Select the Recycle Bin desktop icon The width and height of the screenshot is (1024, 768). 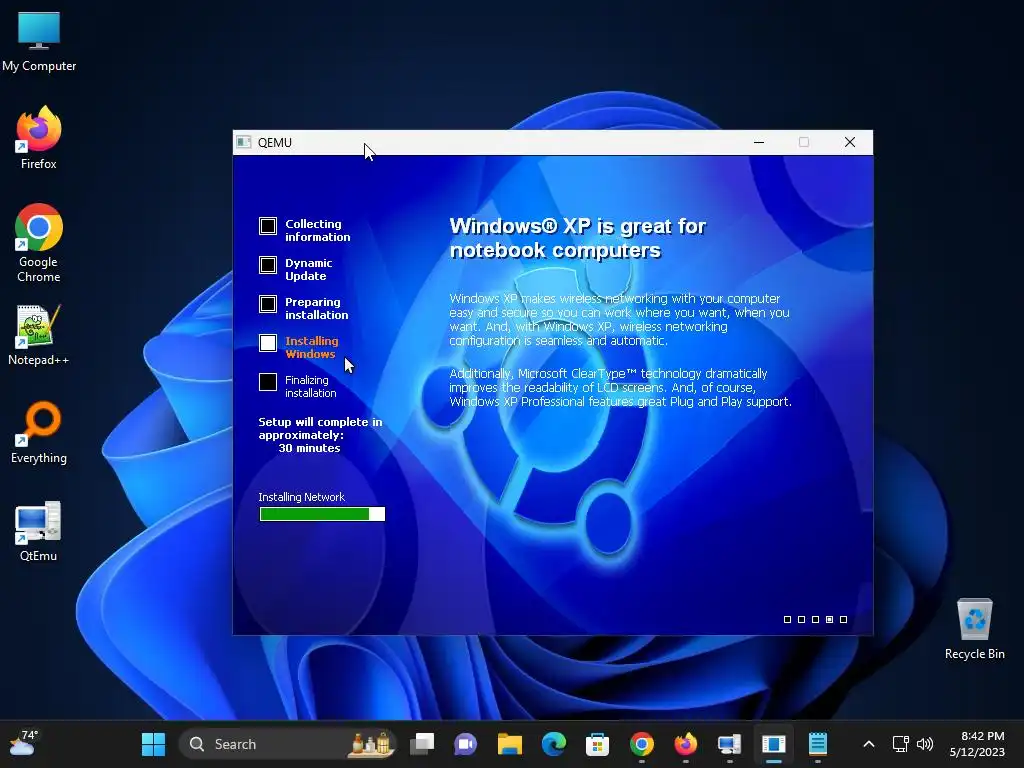974,629
